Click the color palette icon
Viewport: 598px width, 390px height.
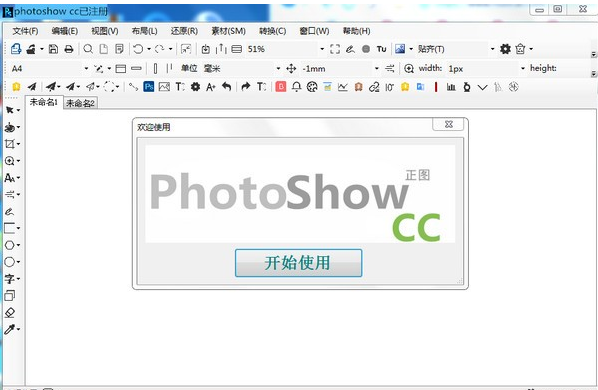(312, 87)
